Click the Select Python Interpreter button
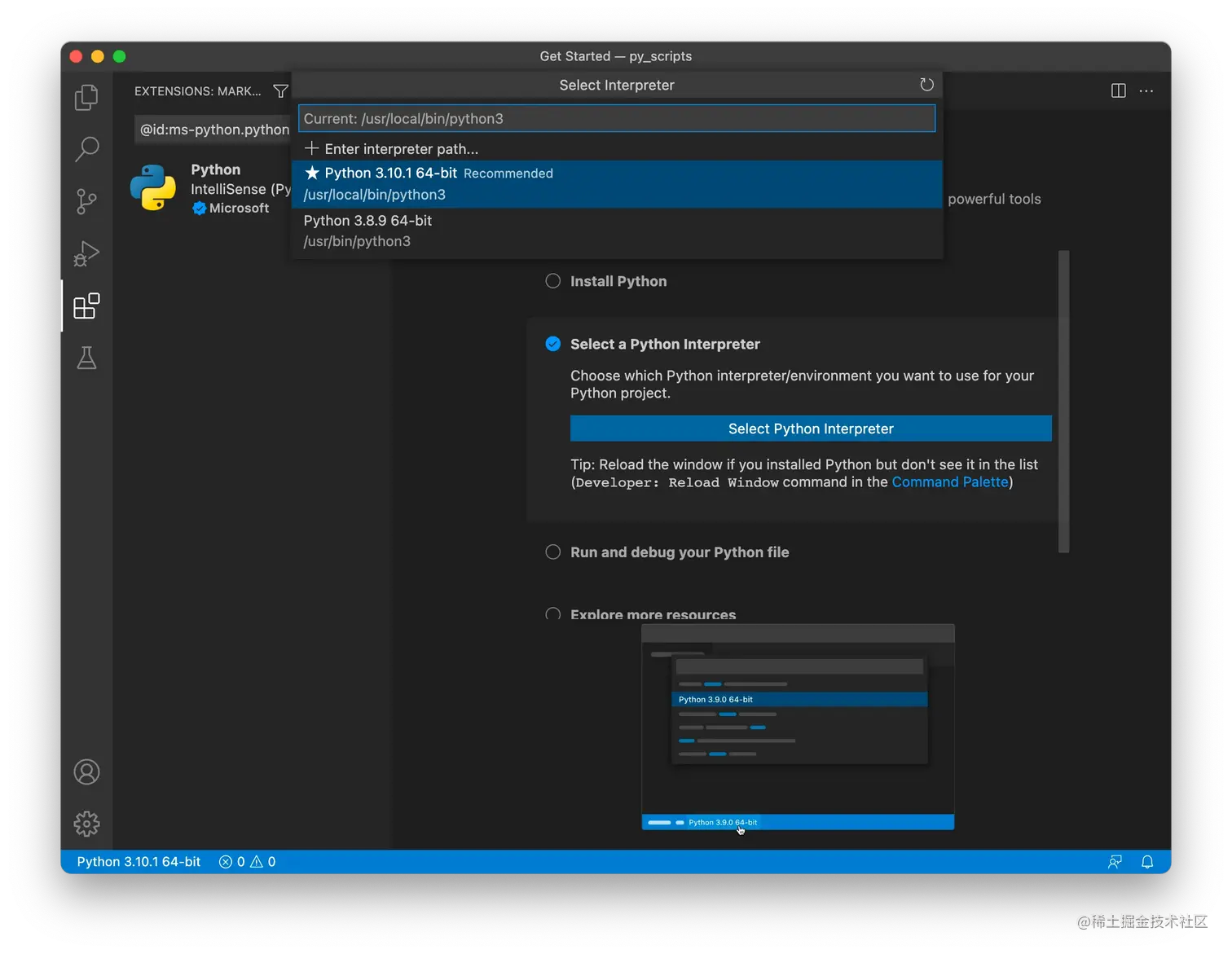 point(811,429)
